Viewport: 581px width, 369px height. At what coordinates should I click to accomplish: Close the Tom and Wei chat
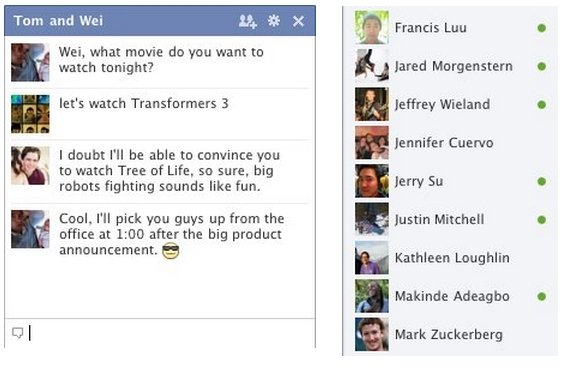click(x=298, y=21)
